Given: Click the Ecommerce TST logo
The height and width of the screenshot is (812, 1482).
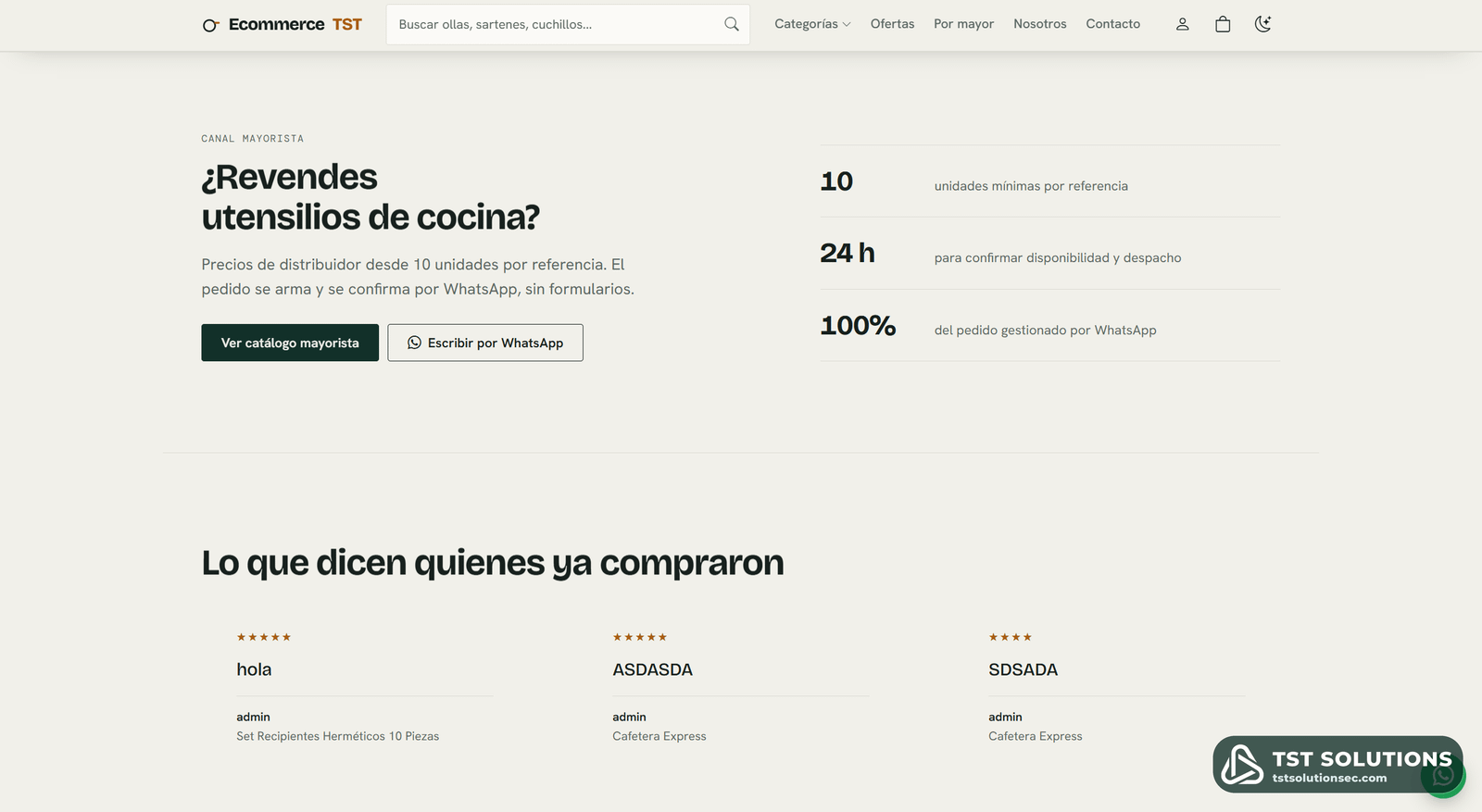Looking at the screenshot, I should click(283, 24).
